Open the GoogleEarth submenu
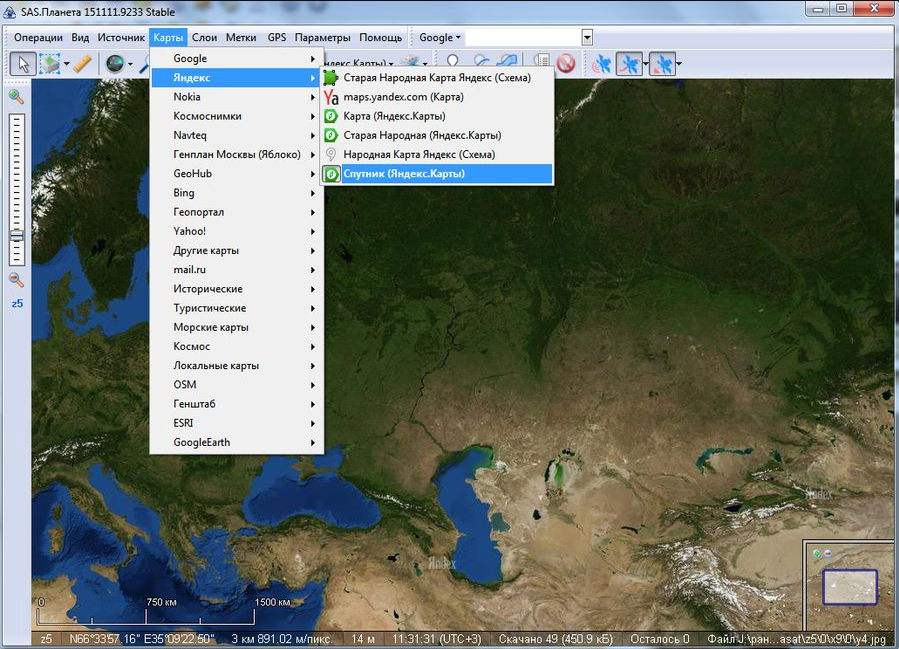 click(x=237, y=443)
